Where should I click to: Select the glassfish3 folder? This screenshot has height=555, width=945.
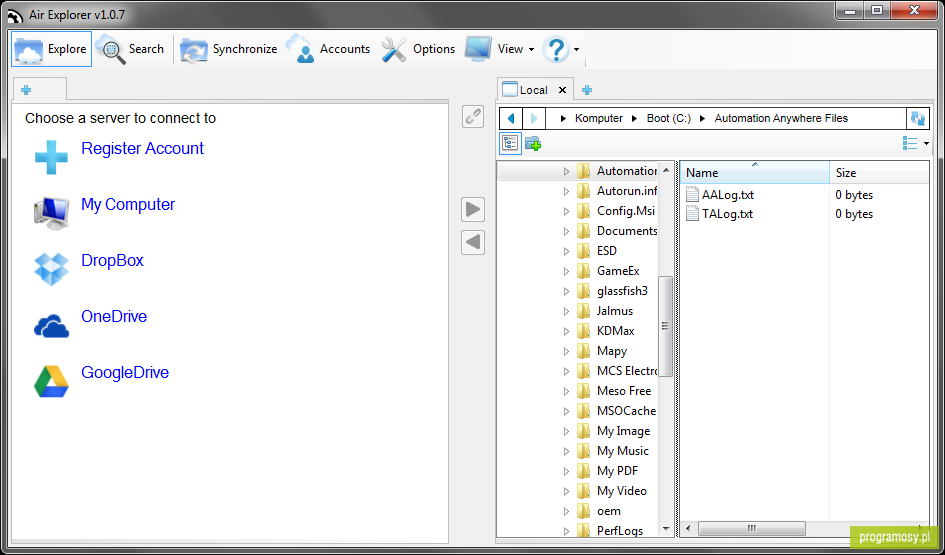coord(622,291)
